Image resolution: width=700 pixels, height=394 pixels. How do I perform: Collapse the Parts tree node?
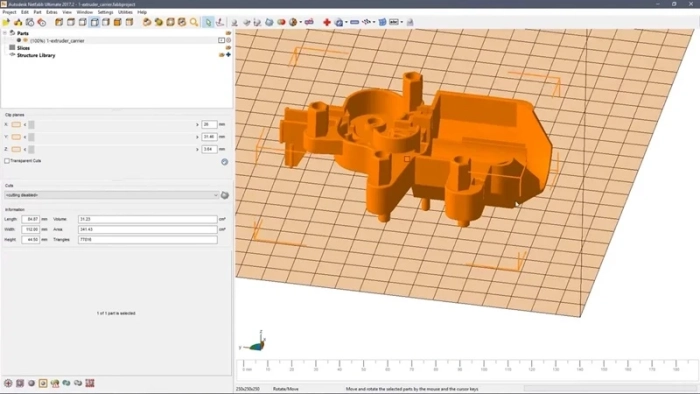click(x=5, y=33)
